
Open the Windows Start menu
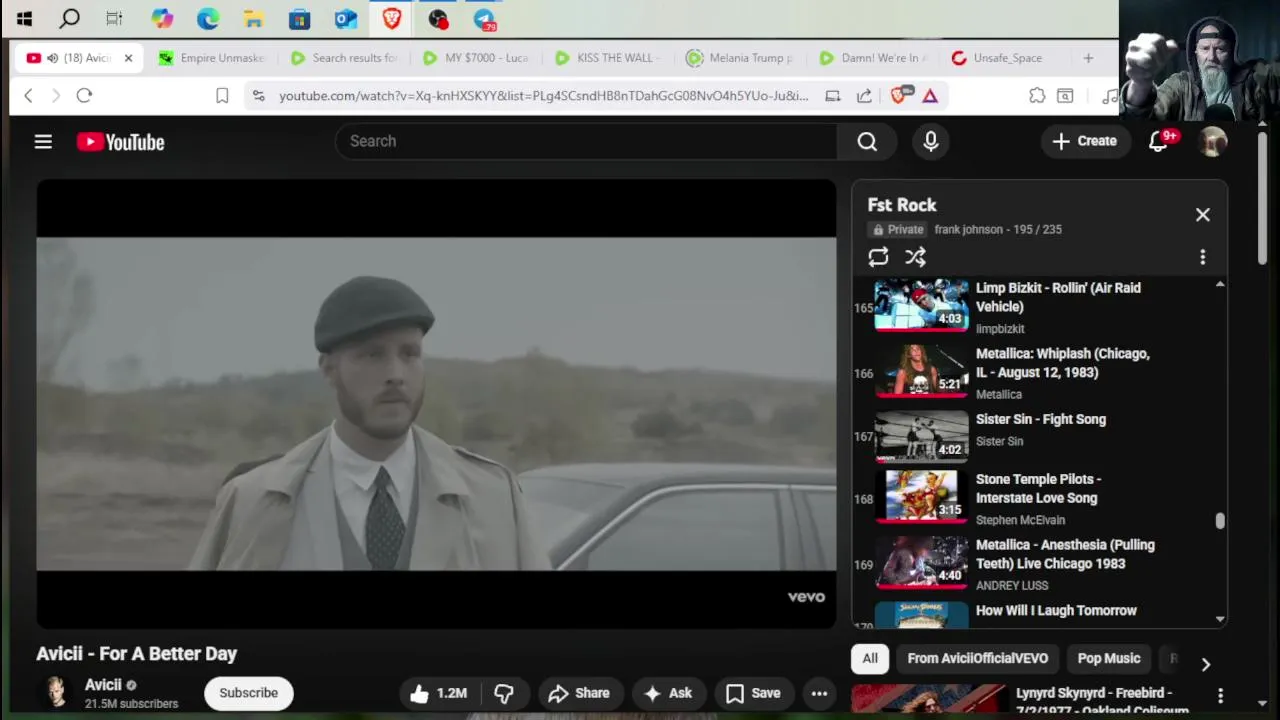[24, 18]
